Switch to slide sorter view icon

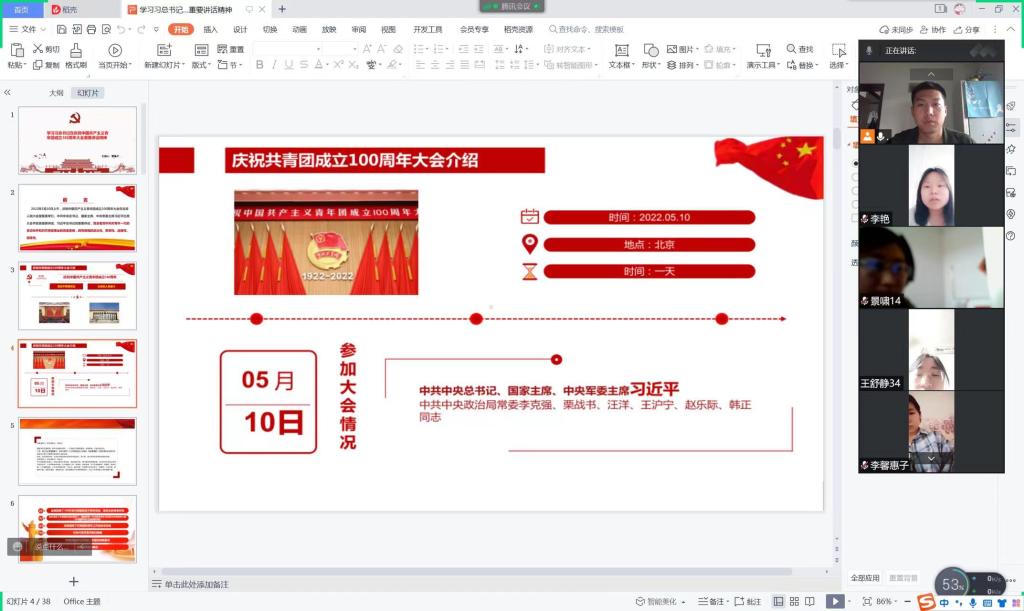[795, 601]
